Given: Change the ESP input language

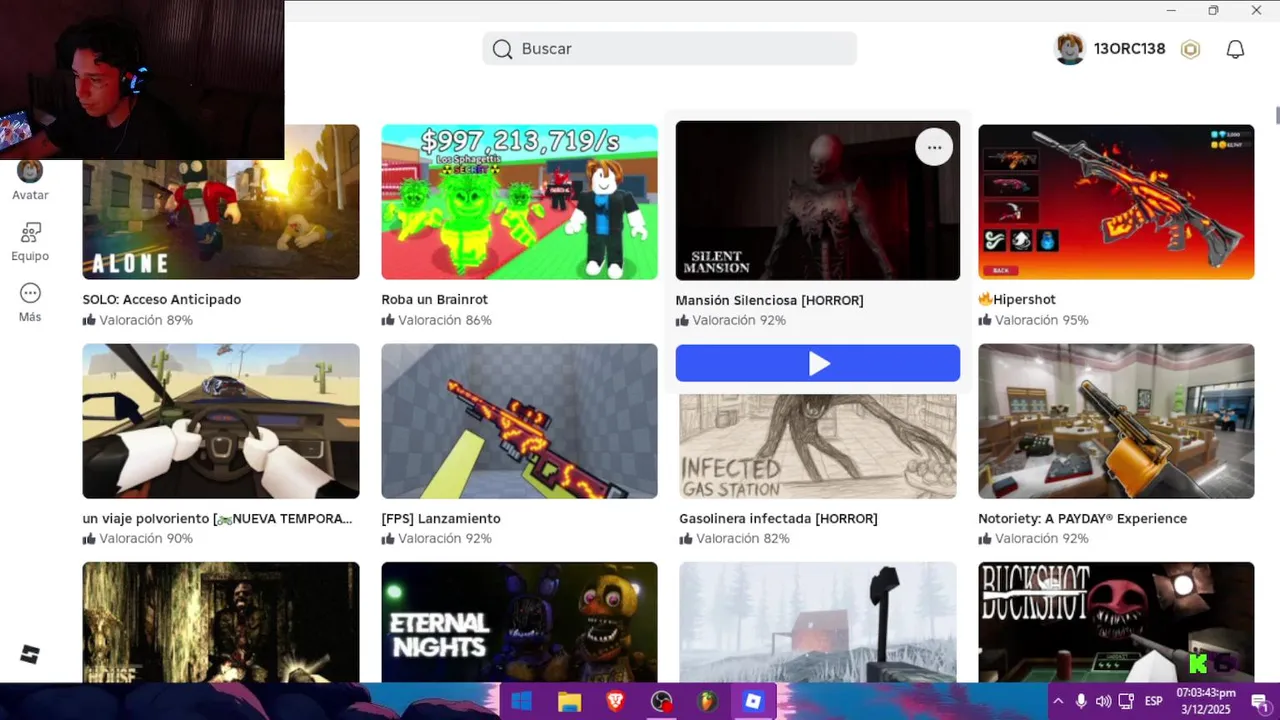Looking at the screenshot, I should point(1153,701).
